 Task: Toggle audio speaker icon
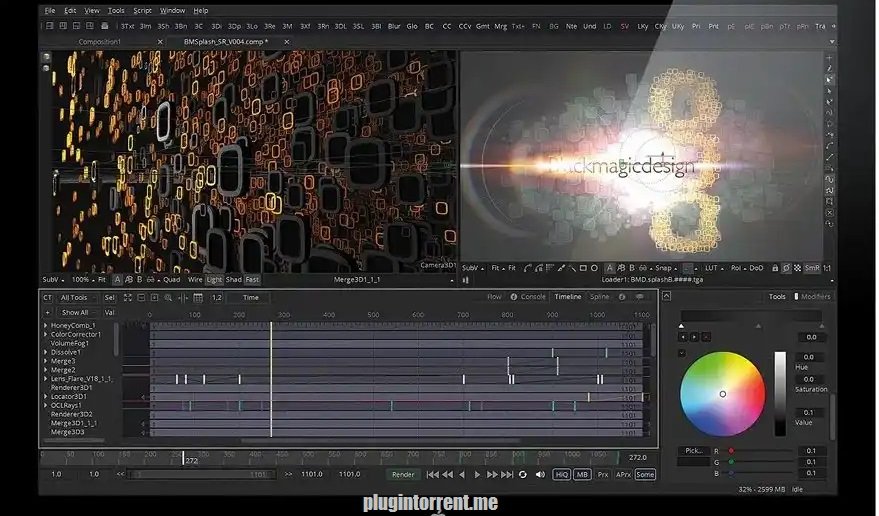540,474
